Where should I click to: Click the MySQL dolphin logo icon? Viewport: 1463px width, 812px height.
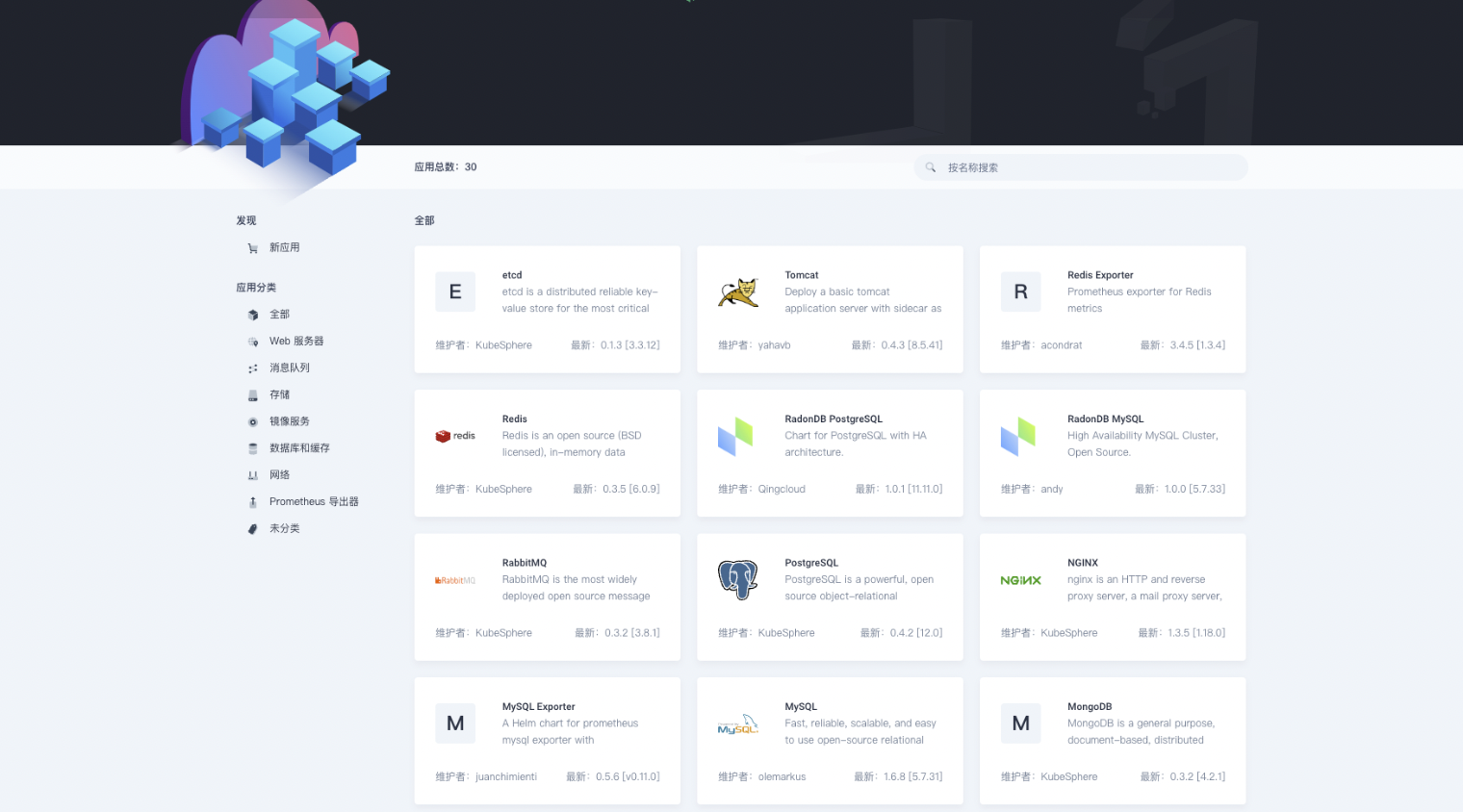(x=738, y=724)
